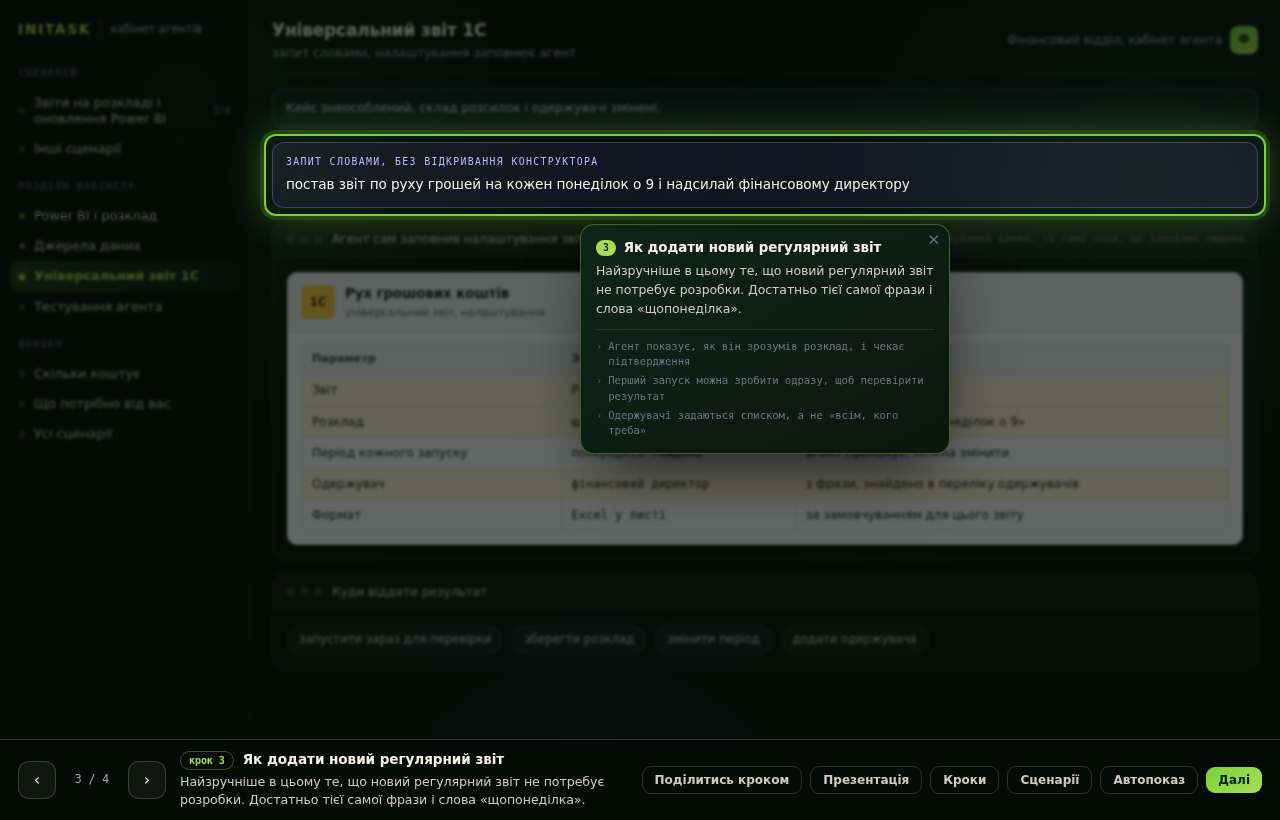Go to Тестування агента section

[x=124, y=306]
